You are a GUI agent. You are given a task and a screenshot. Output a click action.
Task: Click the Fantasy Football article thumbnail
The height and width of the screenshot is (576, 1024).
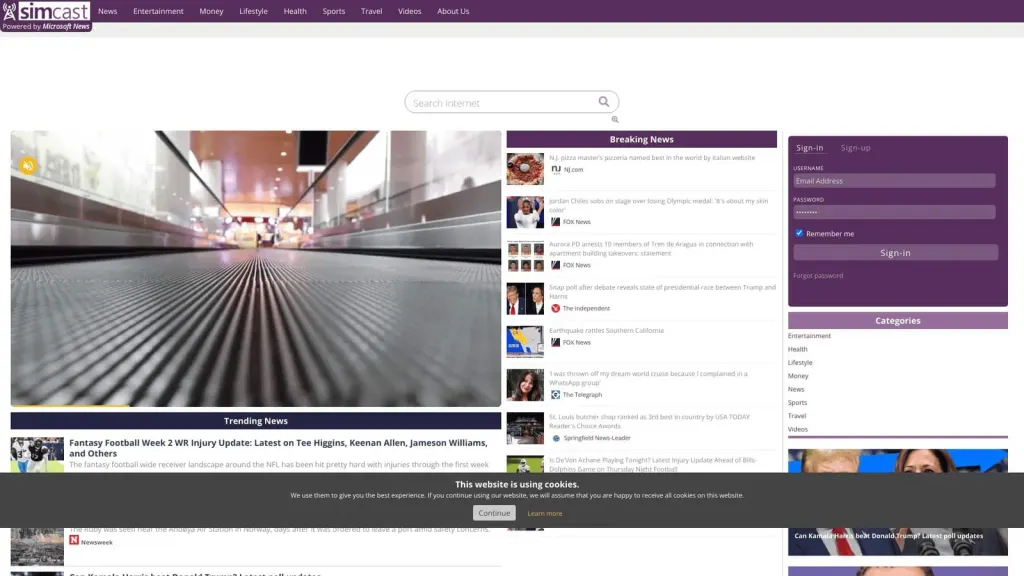[37, 455]
